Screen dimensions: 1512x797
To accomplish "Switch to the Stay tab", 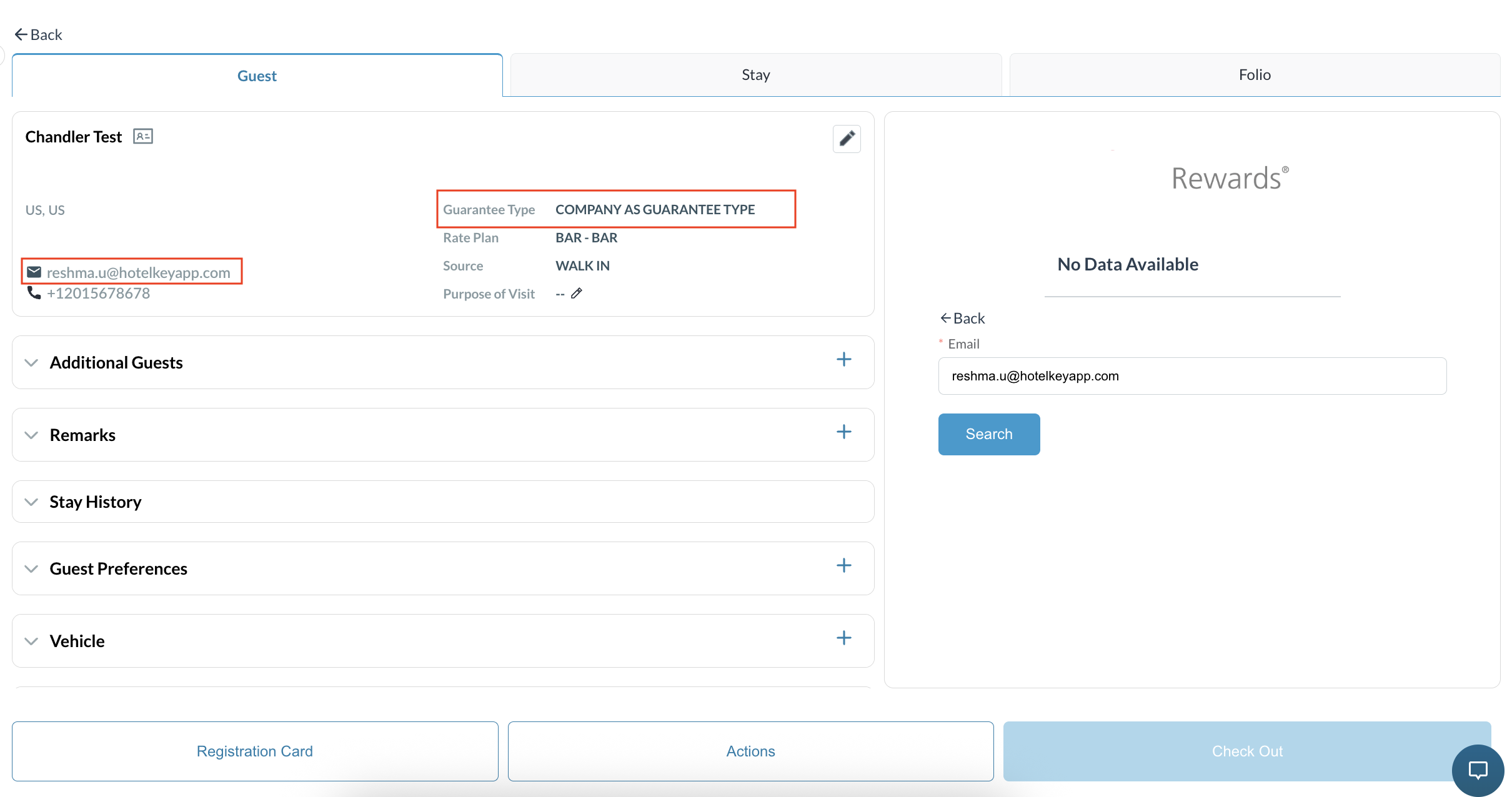I will tap(756, 75).
